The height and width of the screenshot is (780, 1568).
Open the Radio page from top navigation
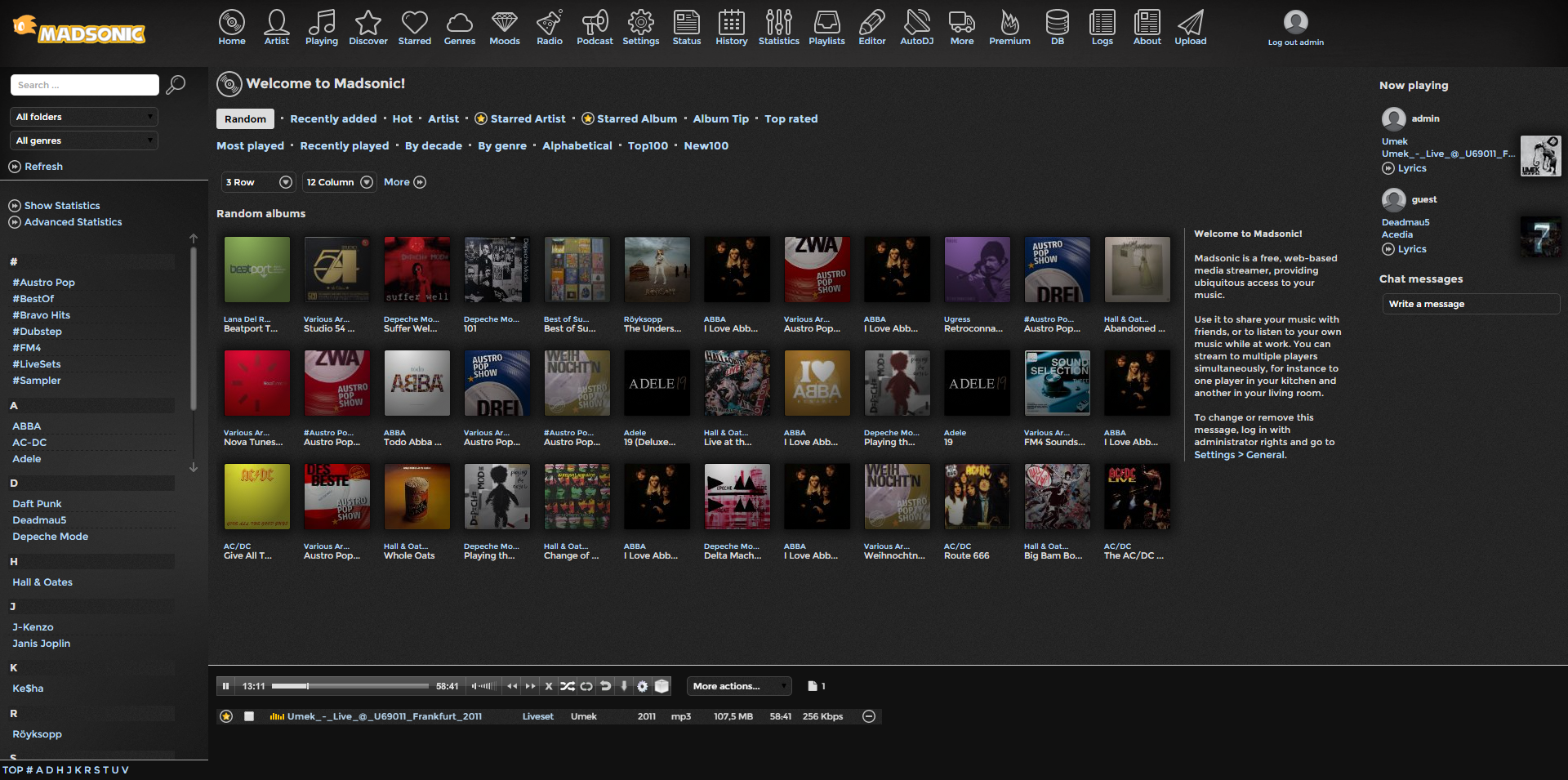pyautogui.click(x=549, y=27)
